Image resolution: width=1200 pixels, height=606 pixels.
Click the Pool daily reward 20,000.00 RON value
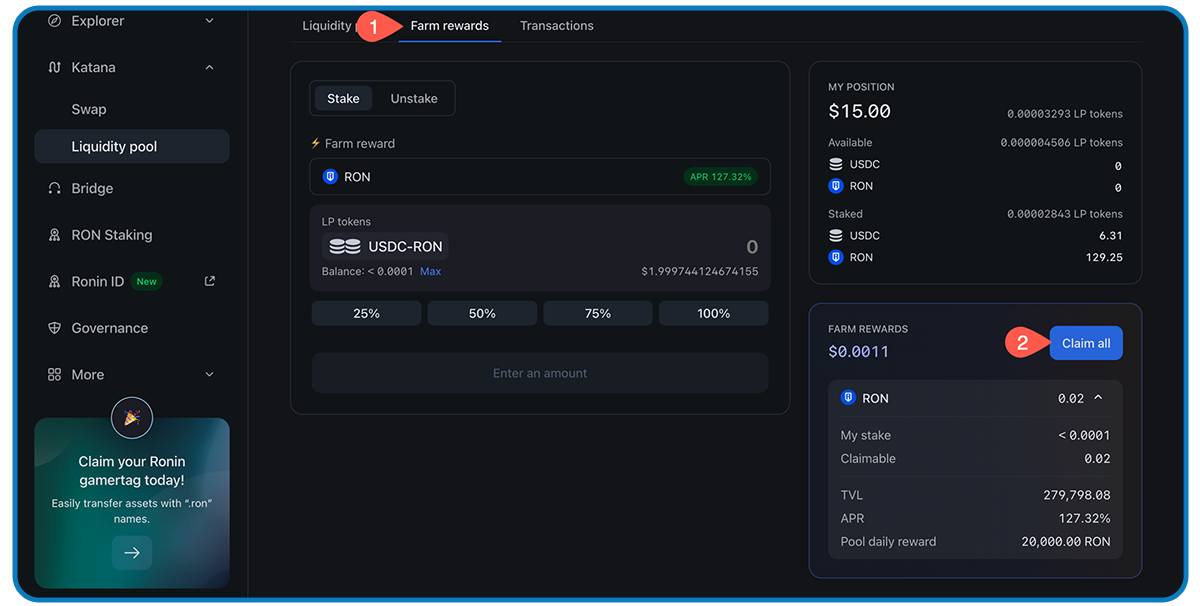1066,542
